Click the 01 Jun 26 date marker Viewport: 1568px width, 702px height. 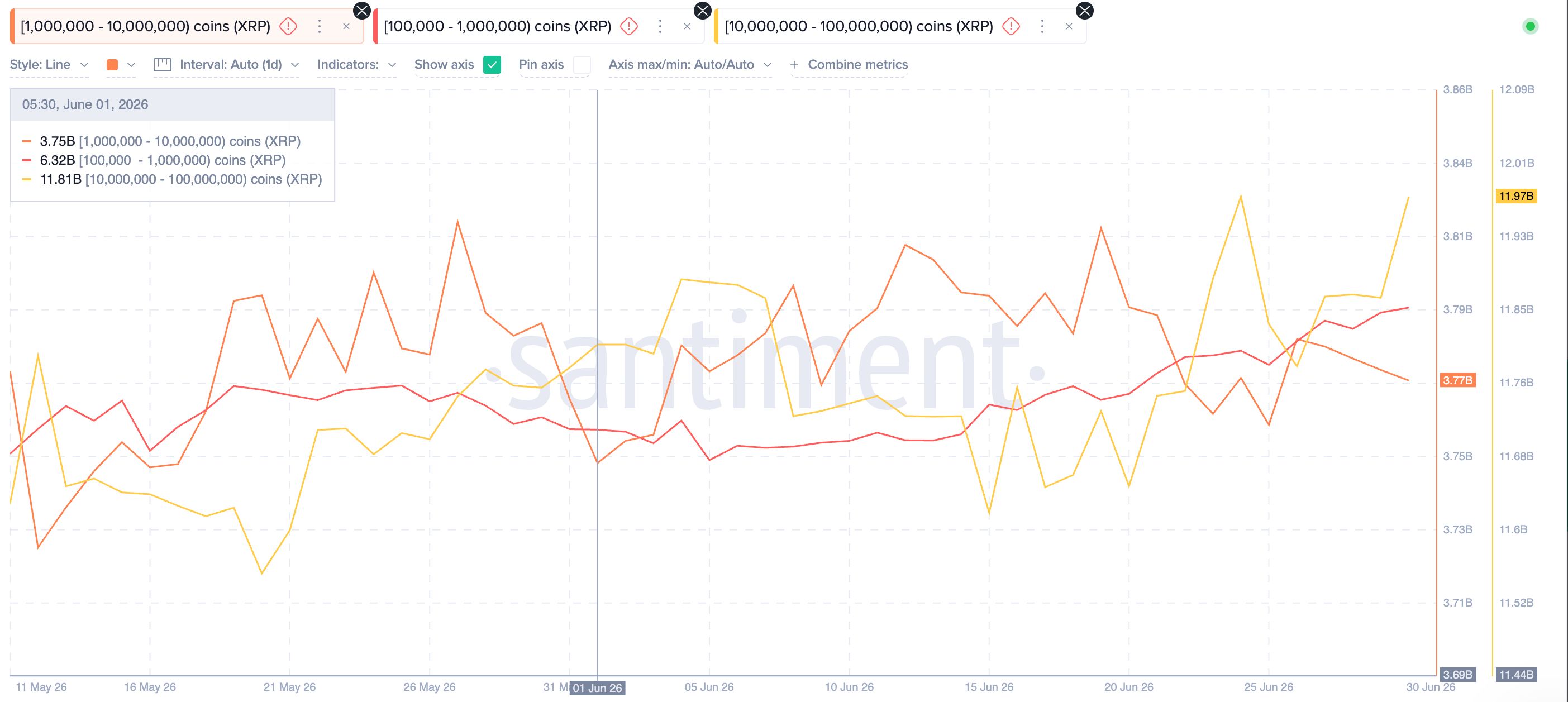pyautogui.click(x=597, y=688)
